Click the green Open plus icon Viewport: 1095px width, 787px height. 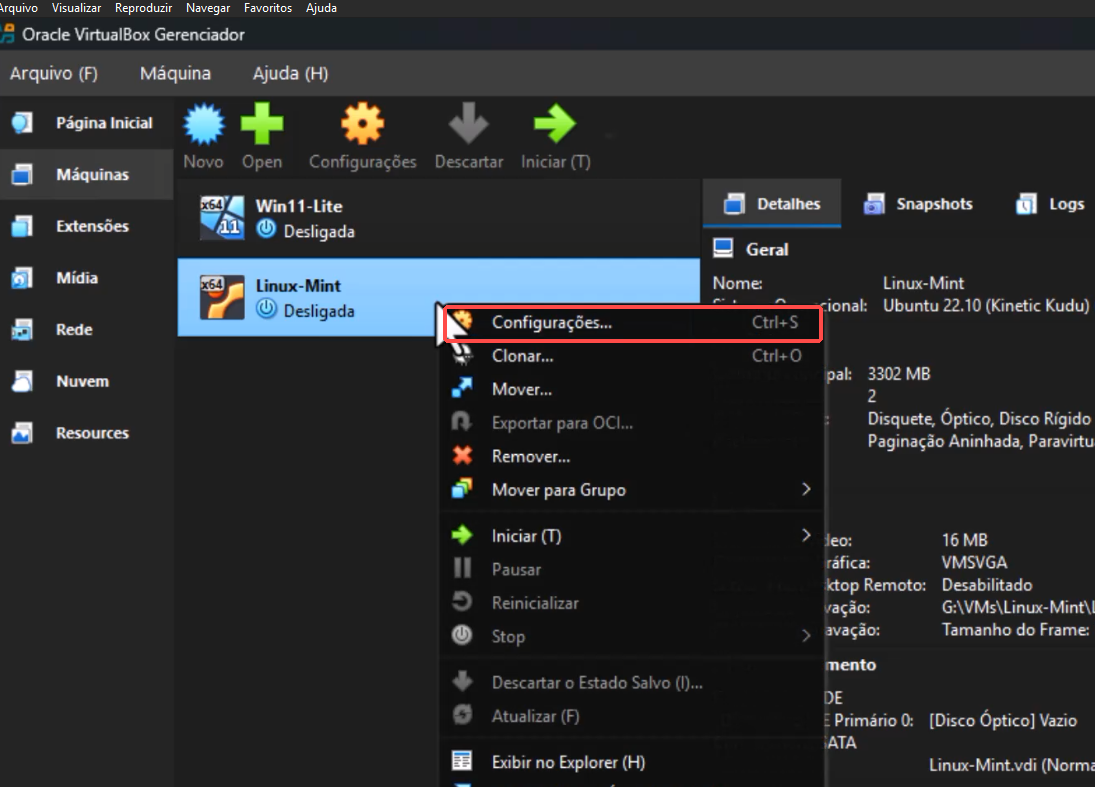coord(262,124)
